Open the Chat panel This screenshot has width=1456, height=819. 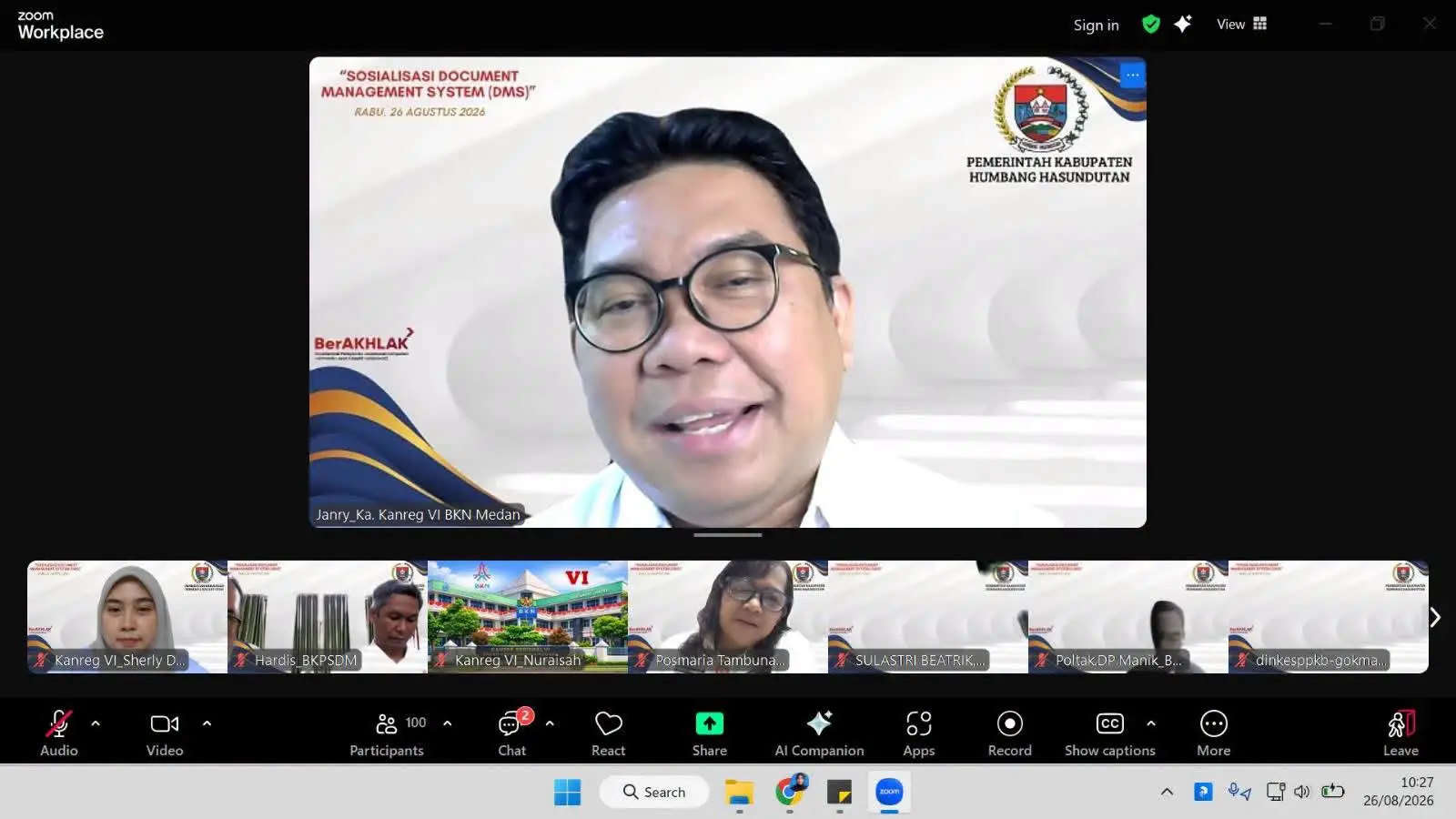[511, 733]
